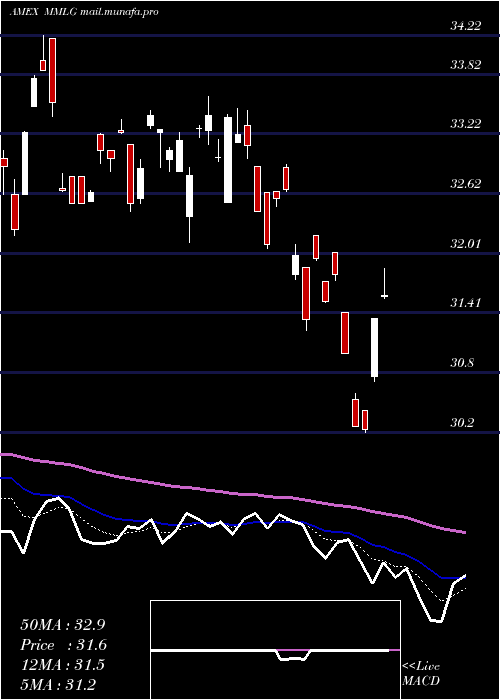Click the 32.62 price axis label
Image resolution: width=500 pixels, height=700 pixels.
coord(466,184)
